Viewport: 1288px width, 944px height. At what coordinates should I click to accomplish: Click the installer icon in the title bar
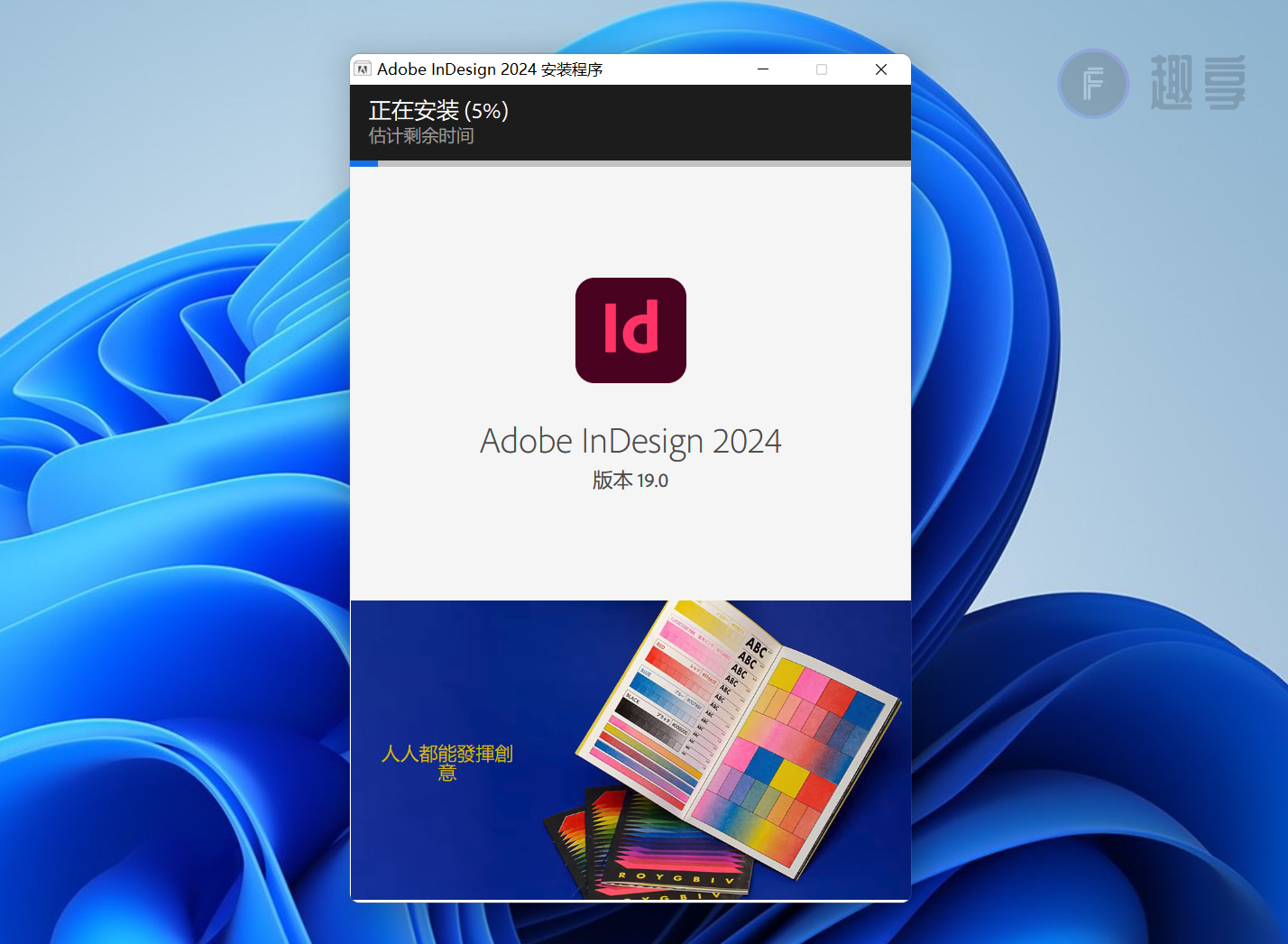tap(363, 69)
